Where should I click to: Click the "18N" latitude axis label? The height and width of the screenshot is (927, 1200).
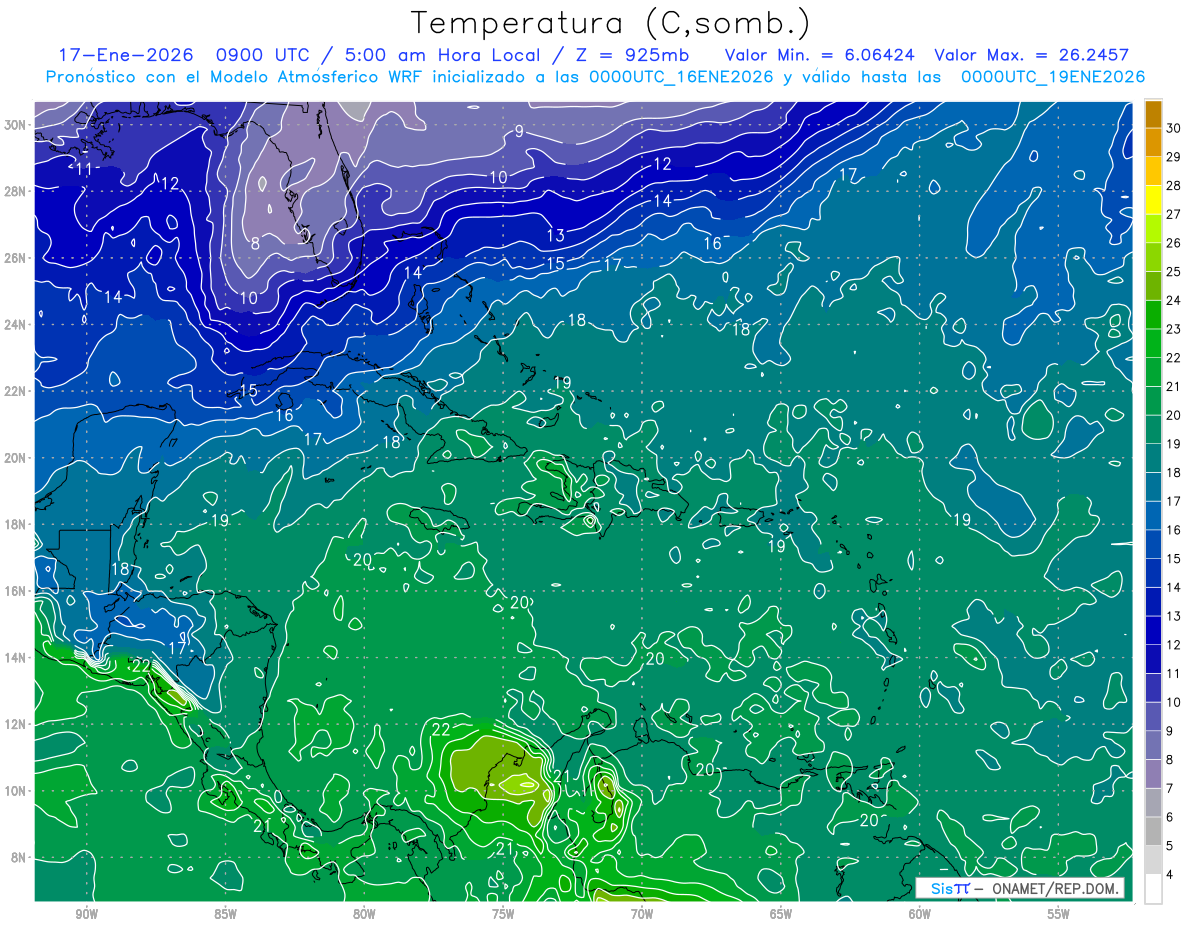click(x=17, y=524)
